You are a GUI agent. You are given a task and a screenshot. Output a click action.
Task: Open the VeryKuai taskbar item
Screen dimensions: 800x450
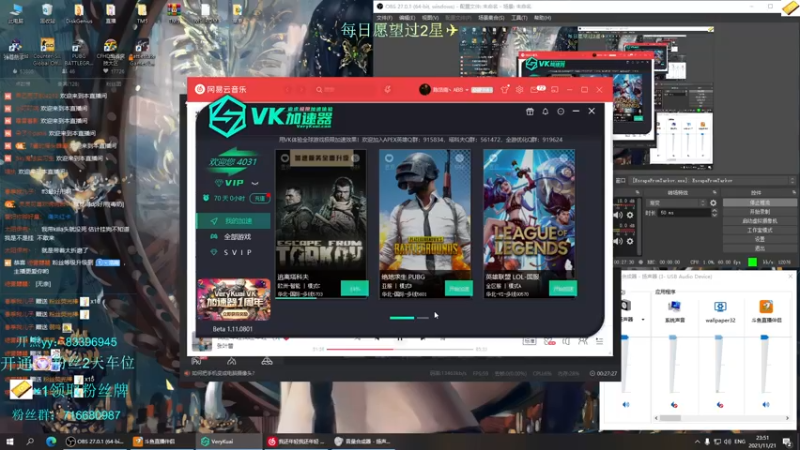click(229, 441)
